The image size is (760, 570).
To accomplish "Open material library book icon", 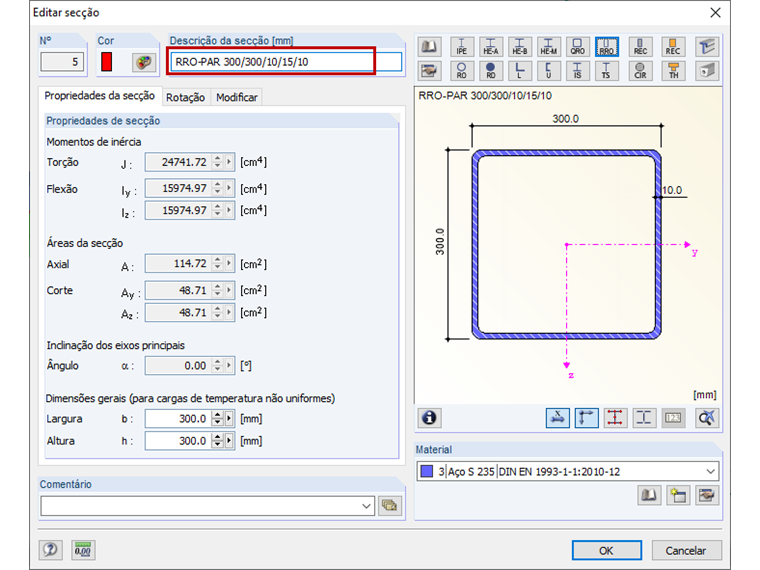I will click(x=649, y=495).
